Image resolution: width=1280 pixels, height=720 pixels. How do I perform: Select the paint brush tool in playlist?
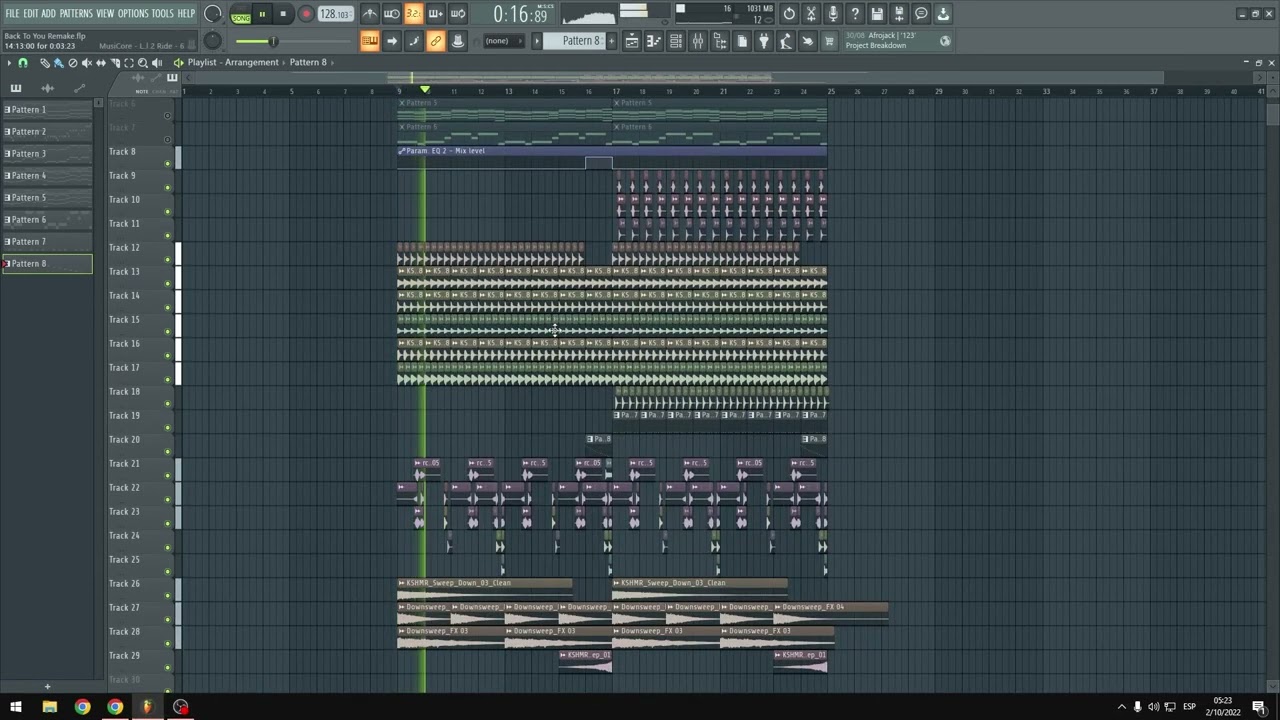[x=58, y=63]
